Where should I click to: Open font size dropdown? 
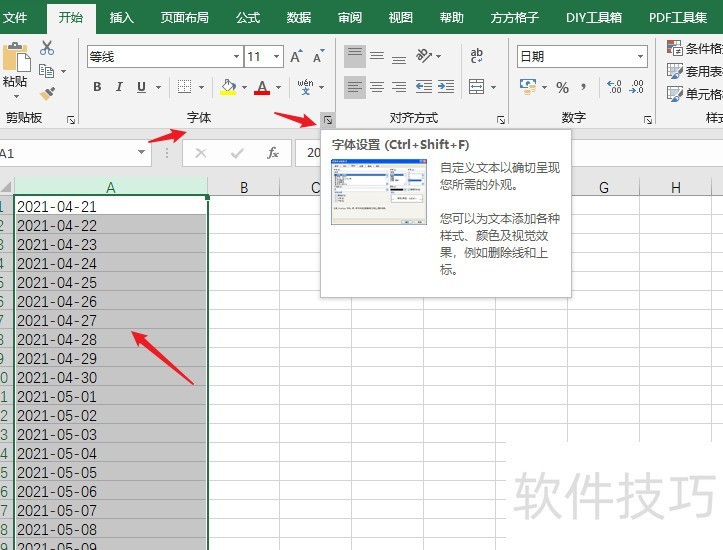point(276,56)
